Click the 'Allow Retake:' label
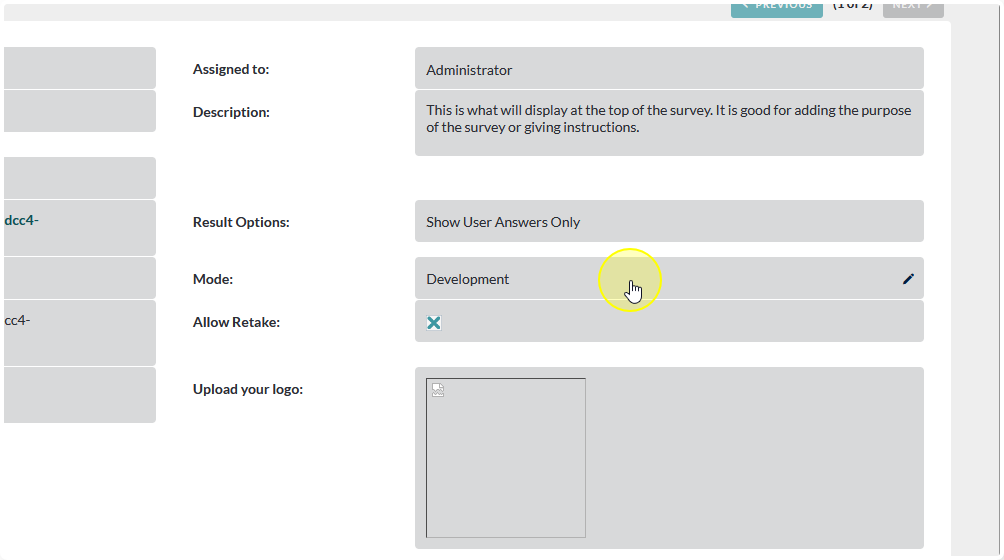 coord(236,323)
